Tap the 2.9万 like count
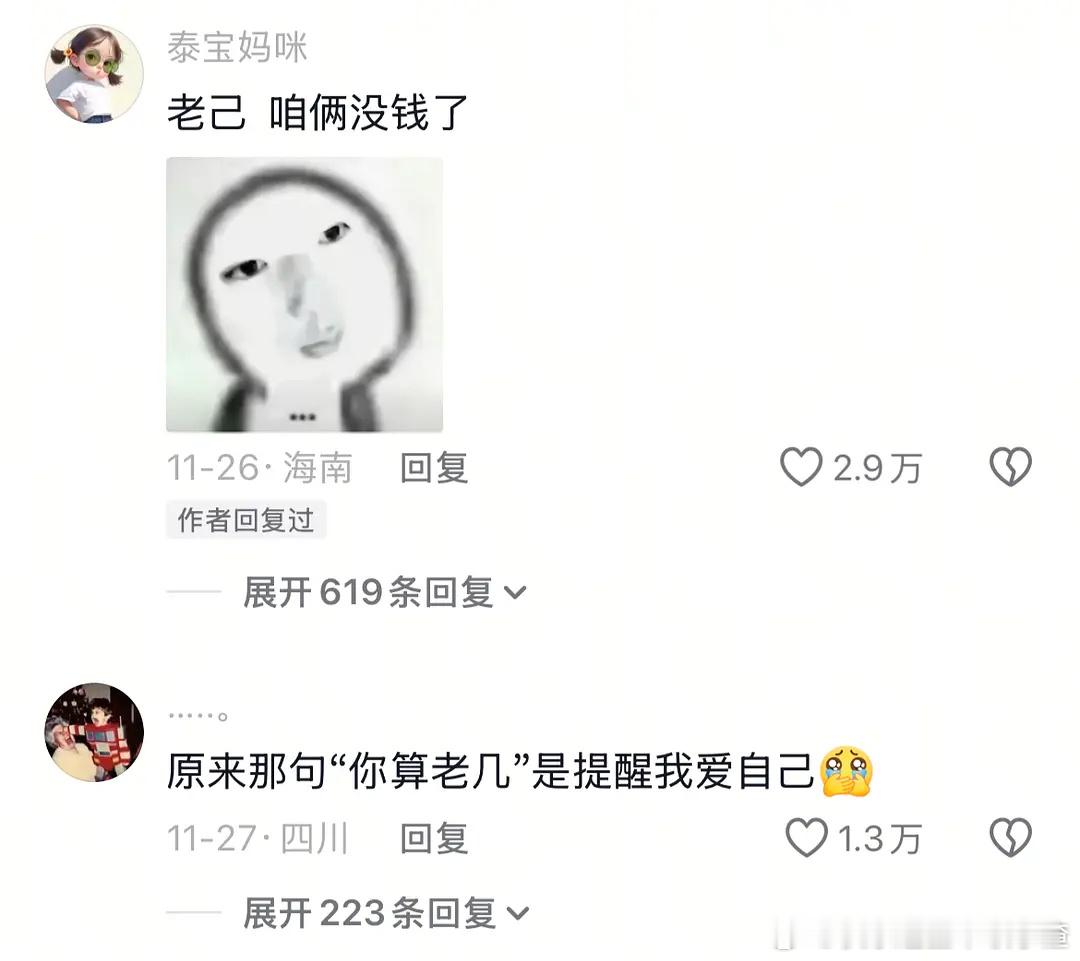Image resolution: width=1080 pixels, height=961 pixels. coord(877,468)
